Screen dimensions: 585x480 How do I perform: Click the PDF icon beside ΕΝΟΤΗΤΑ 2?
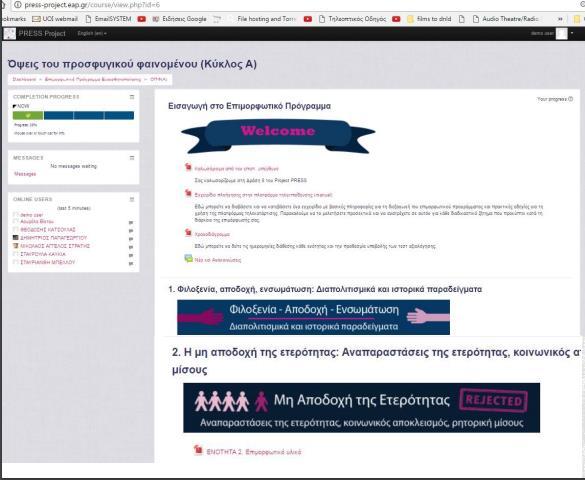(198, 450)
